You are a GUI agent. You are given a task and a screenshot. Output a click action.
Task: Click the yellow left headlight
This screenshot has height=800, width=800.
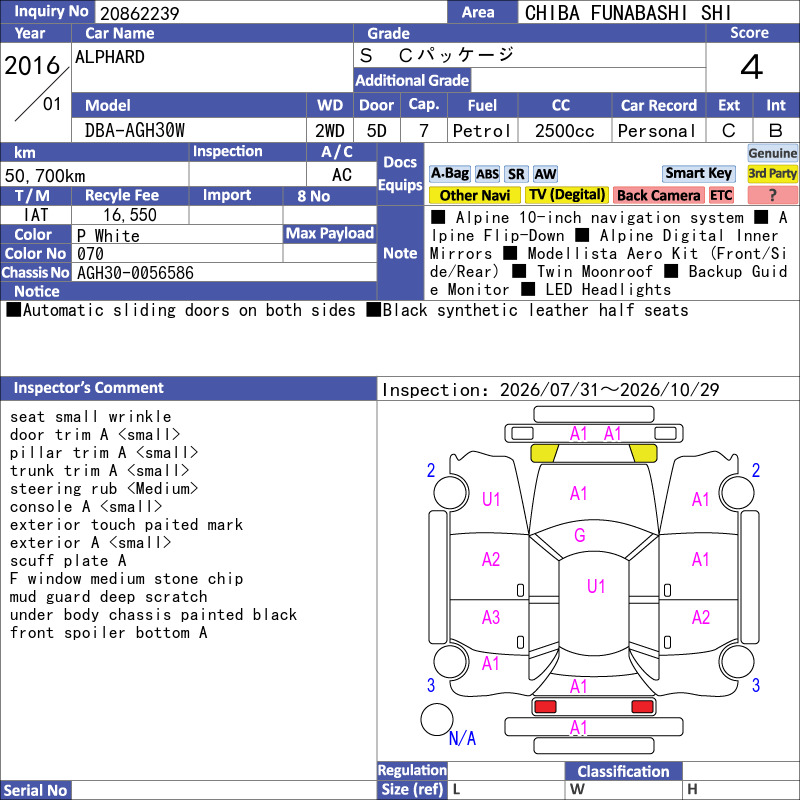tap(544, 453)
